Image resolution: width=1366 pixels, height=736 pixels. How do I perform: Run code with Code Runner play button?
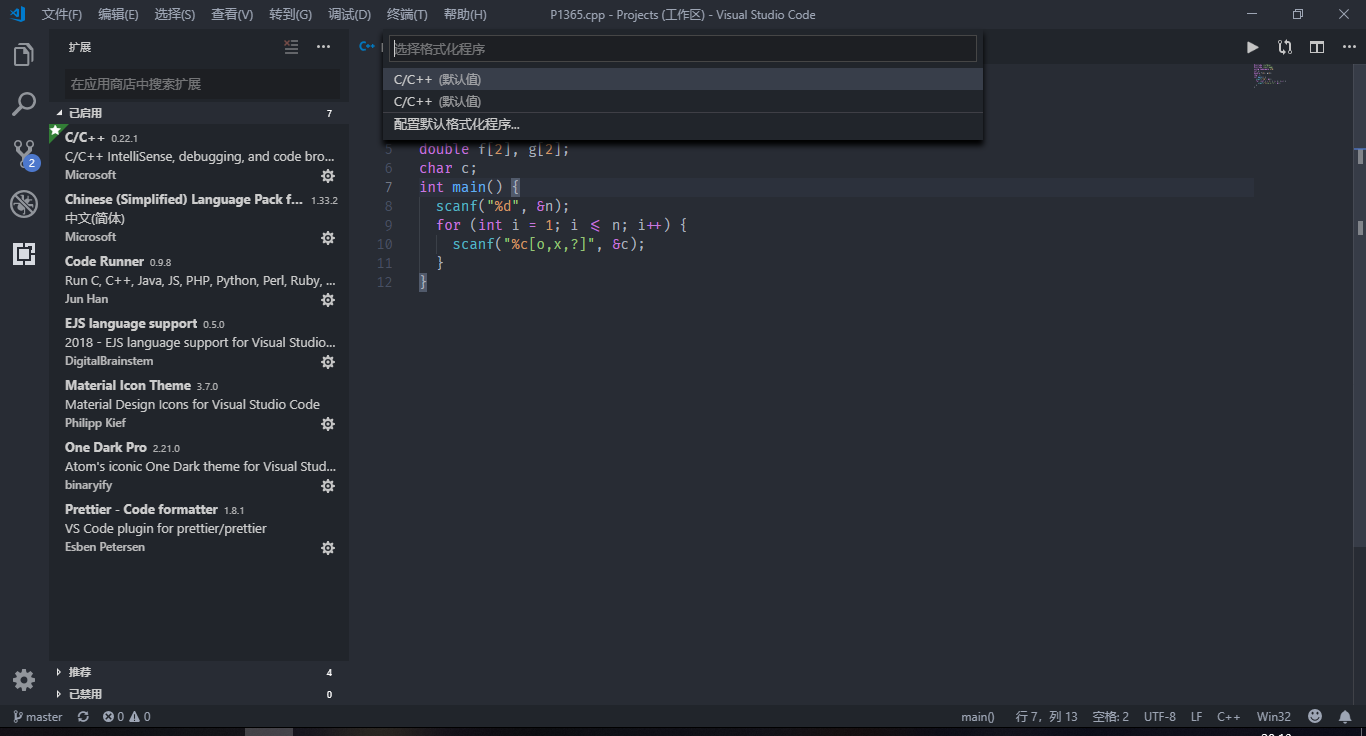click(1252, 46)
